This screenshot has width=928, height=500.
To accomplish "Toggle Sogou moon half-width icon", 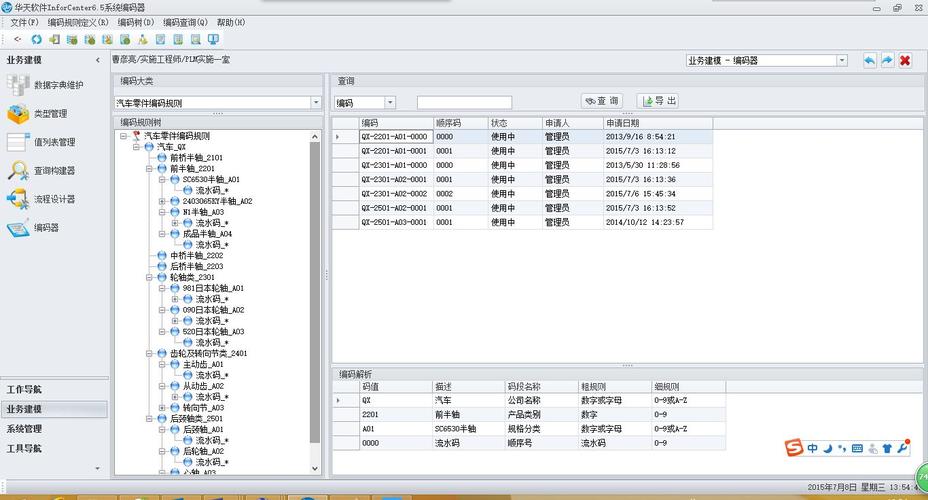I will [x=828, y=449].
